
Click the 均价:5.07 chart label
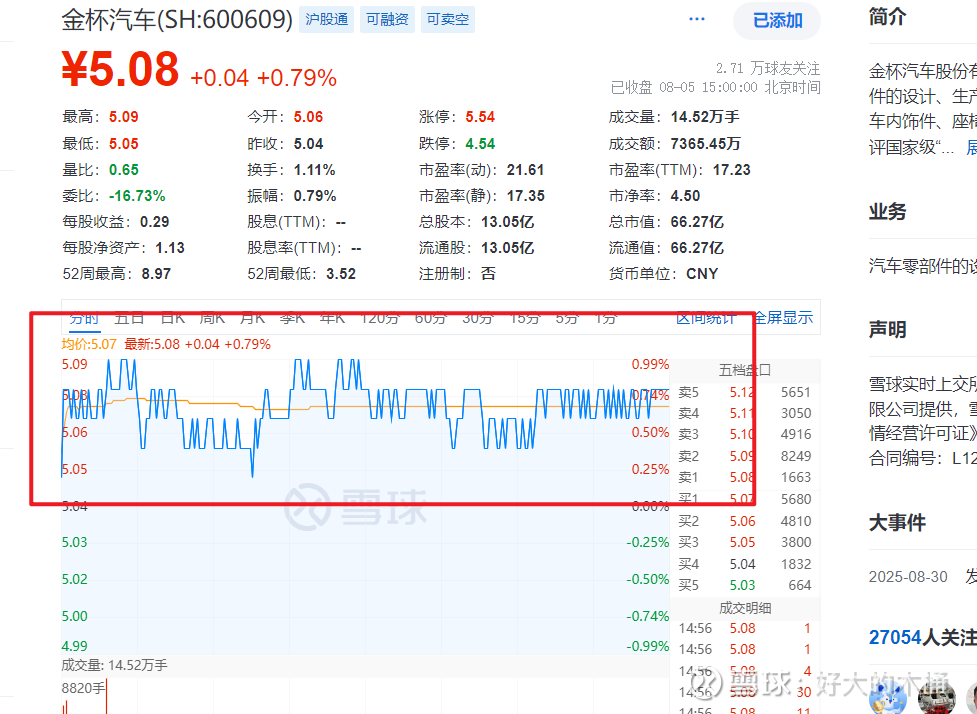(88, 345)
